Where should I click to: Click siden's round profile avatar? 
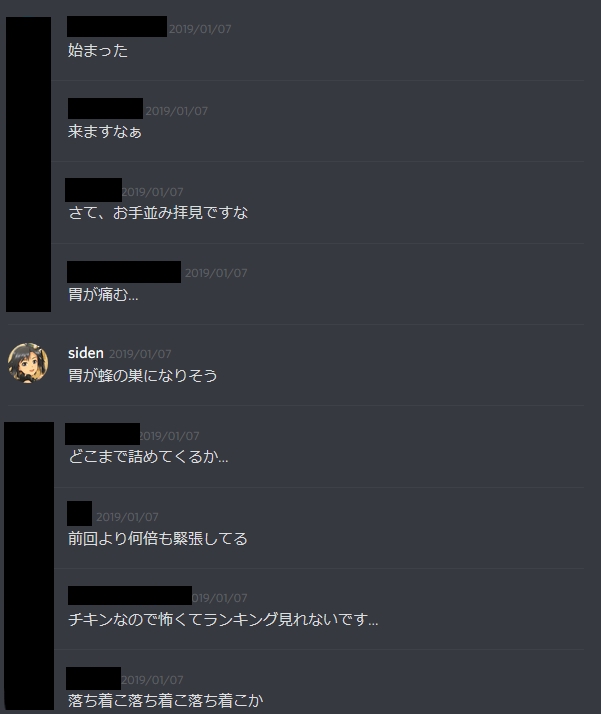(x=28, y=362)
